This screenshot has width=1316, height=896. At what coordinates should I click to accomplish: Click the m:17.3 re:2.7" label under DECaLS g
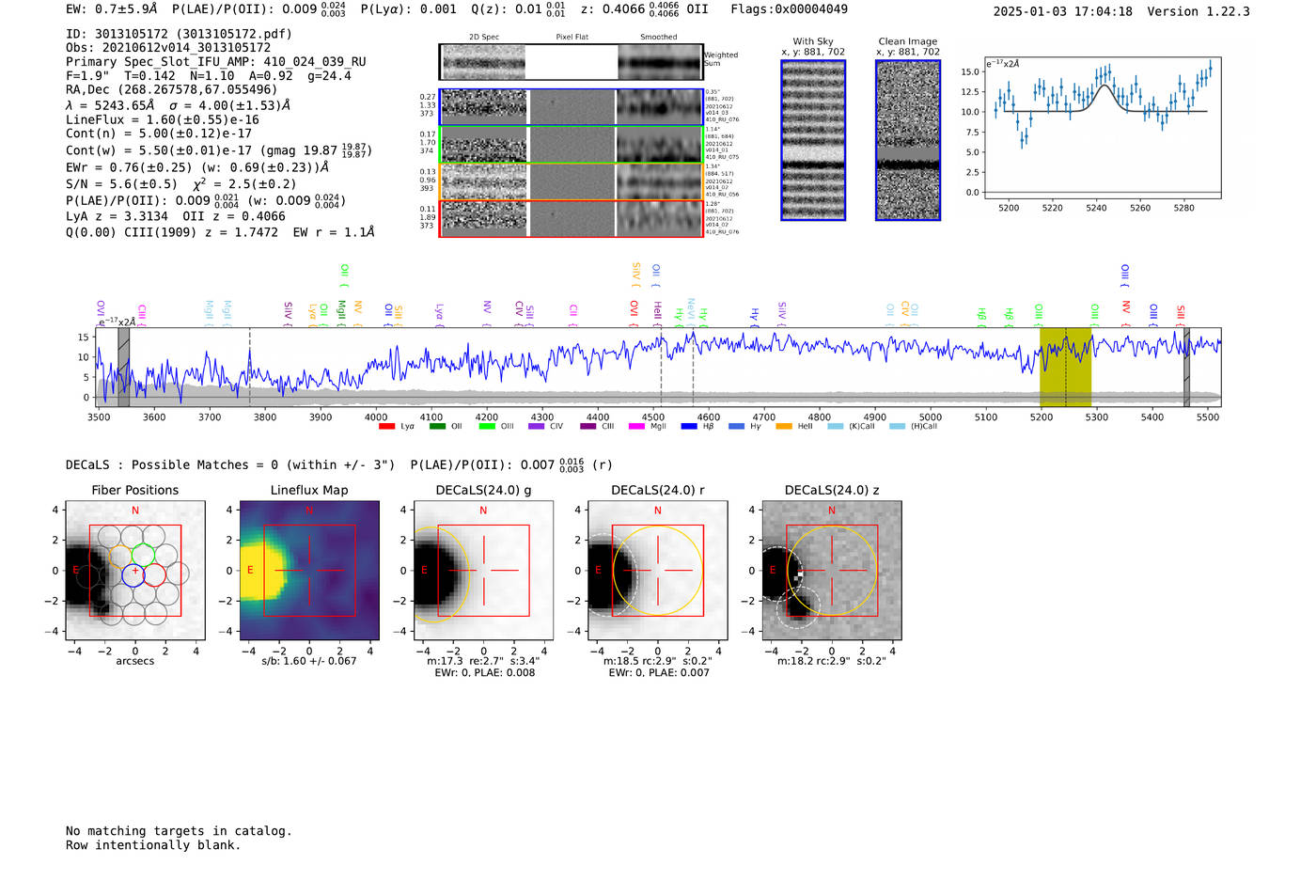483,661
